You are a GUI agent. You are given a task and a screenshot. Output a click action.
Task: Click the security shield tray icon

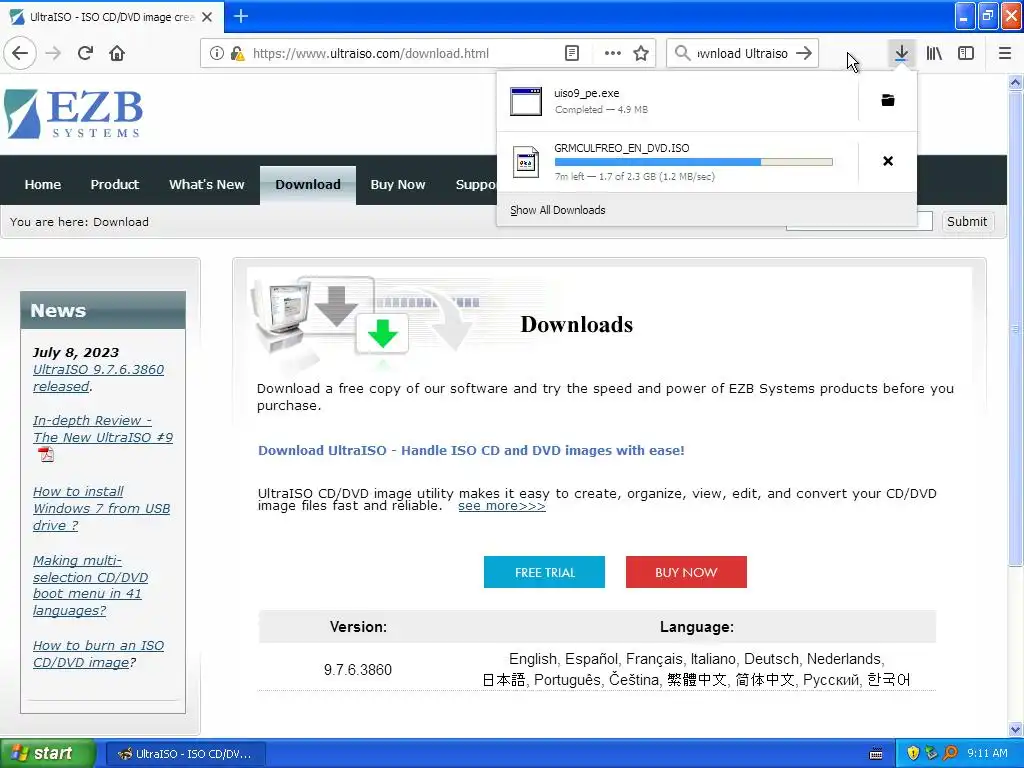coord(912,753)
